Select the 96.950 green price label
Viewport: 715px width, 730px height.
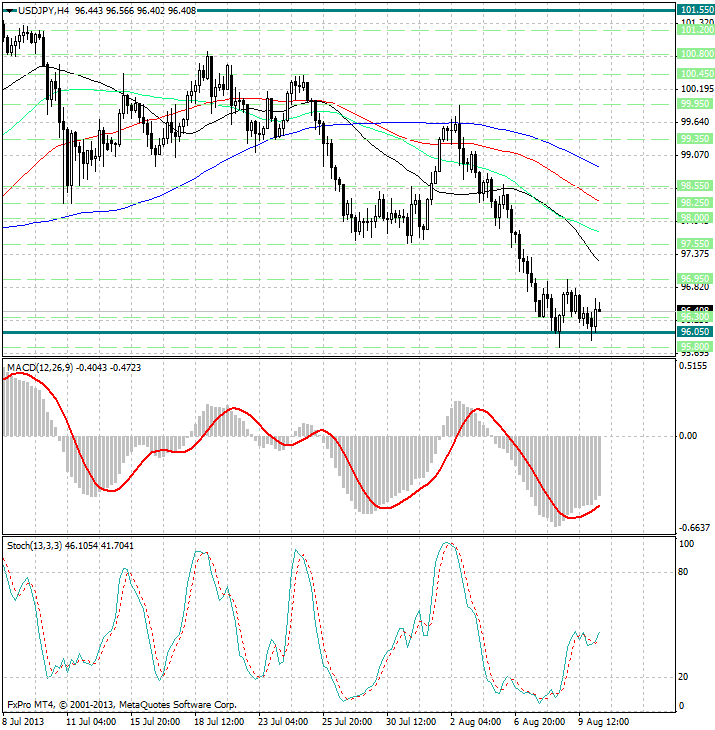695,279
